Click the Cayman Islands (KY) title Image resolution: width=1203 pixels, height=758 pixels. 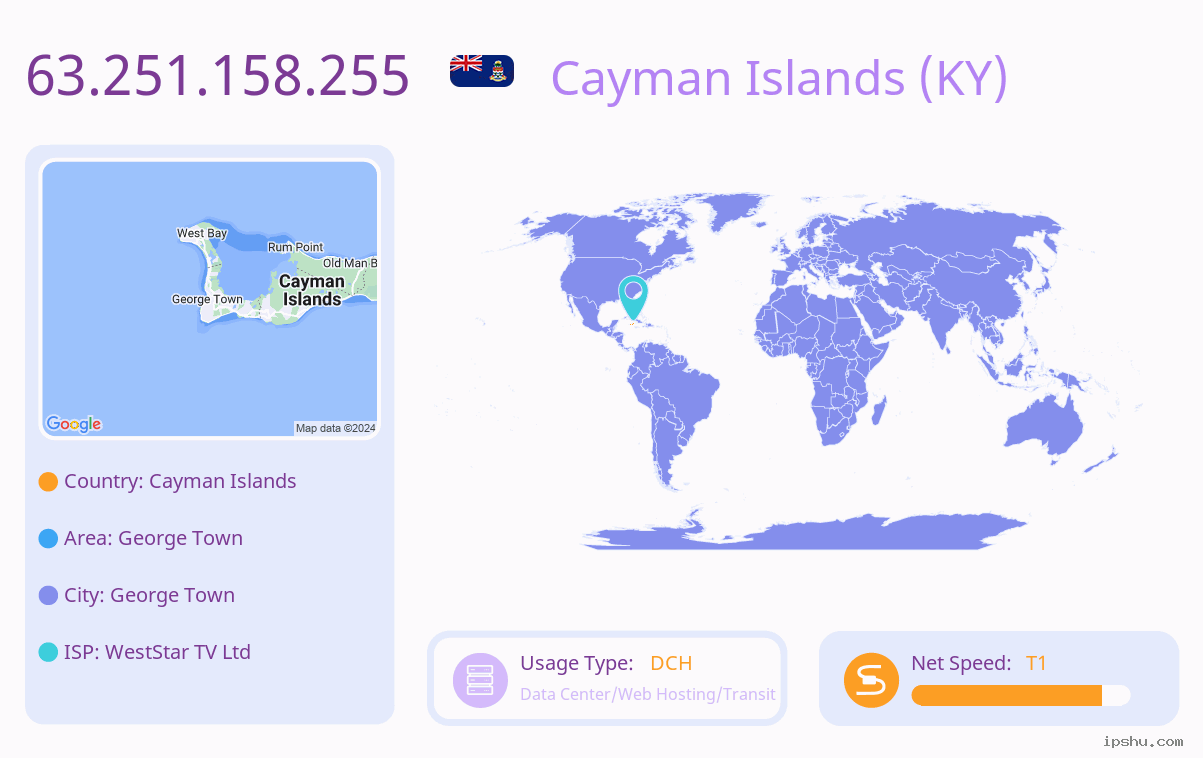(x=779, y=78)
